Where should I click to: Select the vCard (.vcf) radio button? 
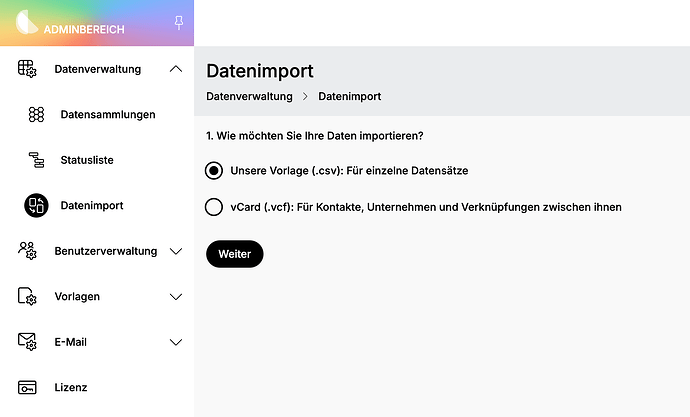pos(214,207)
